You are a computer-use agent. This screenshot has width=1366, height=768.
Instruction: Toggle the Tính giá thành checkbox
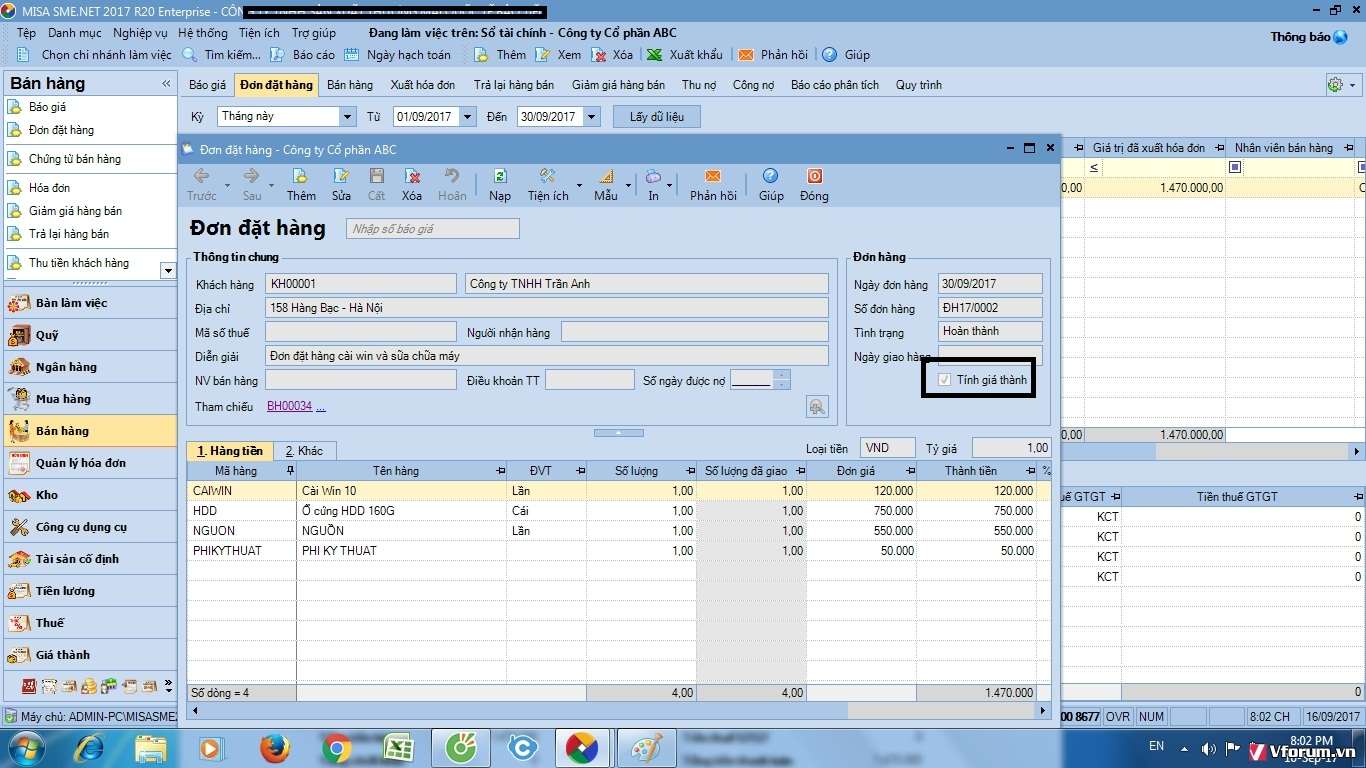[x=944, y=380]
